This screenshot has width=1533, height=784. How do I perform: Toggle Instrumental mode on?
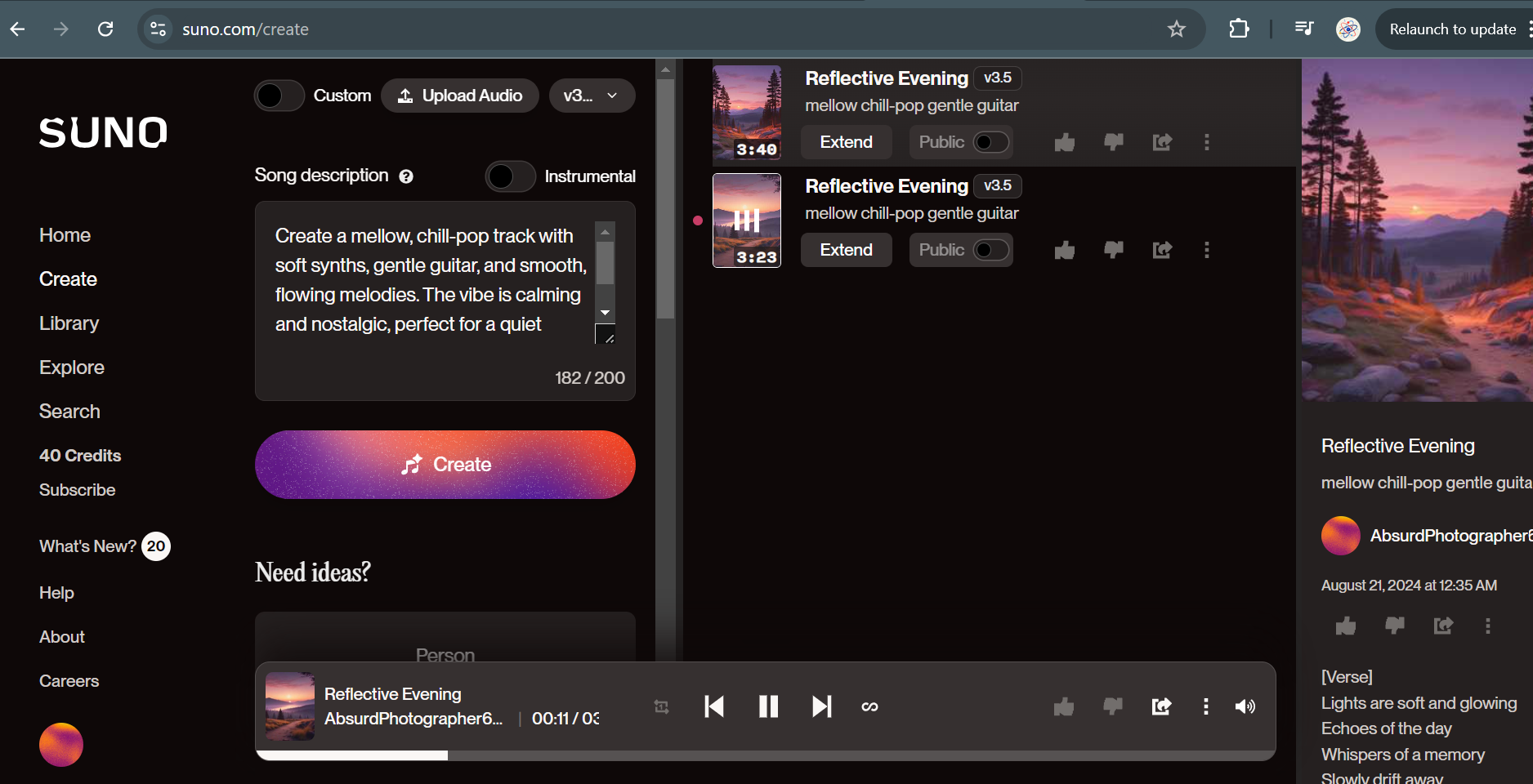510,176
